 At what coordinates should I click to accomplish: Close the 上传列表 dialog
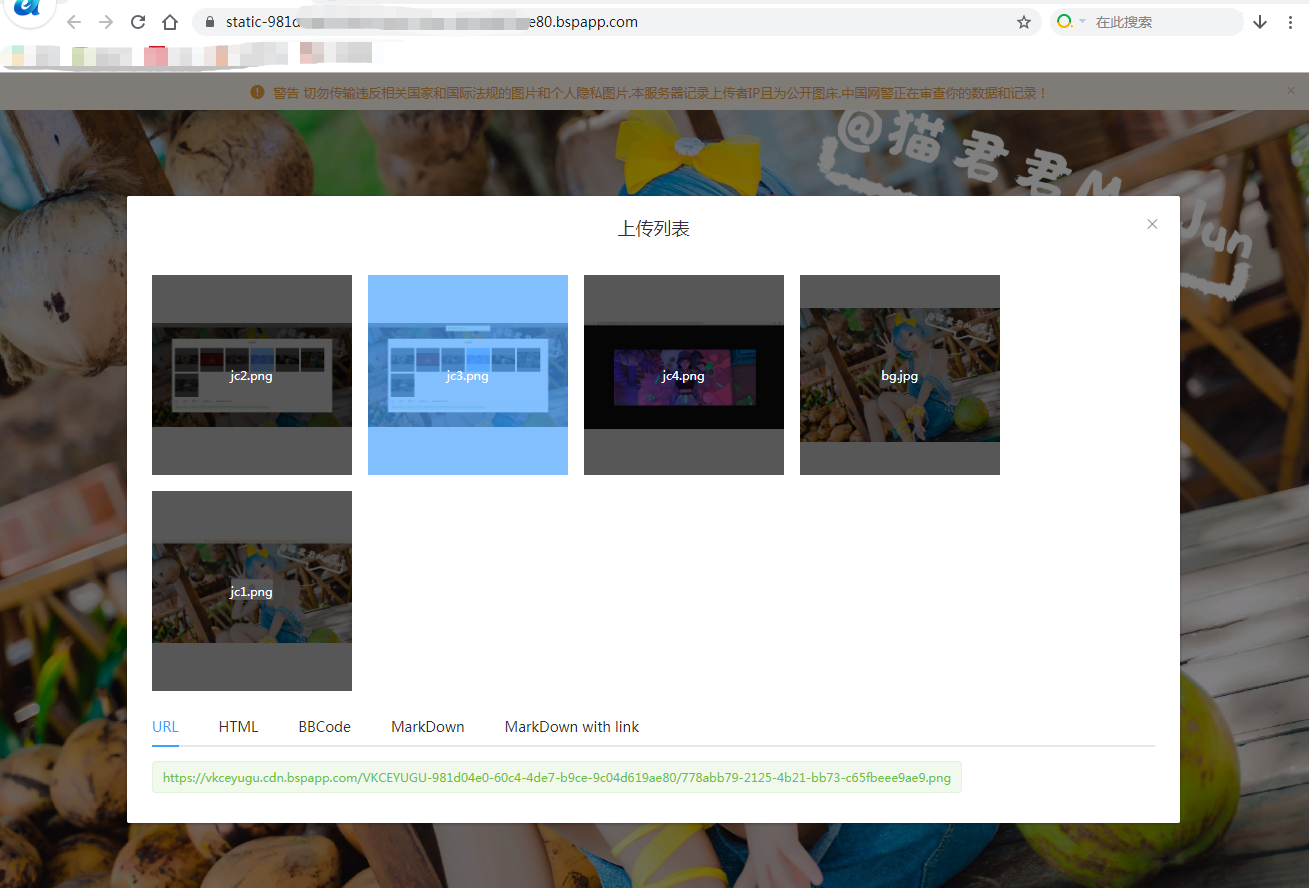[x=1152, y=224]
